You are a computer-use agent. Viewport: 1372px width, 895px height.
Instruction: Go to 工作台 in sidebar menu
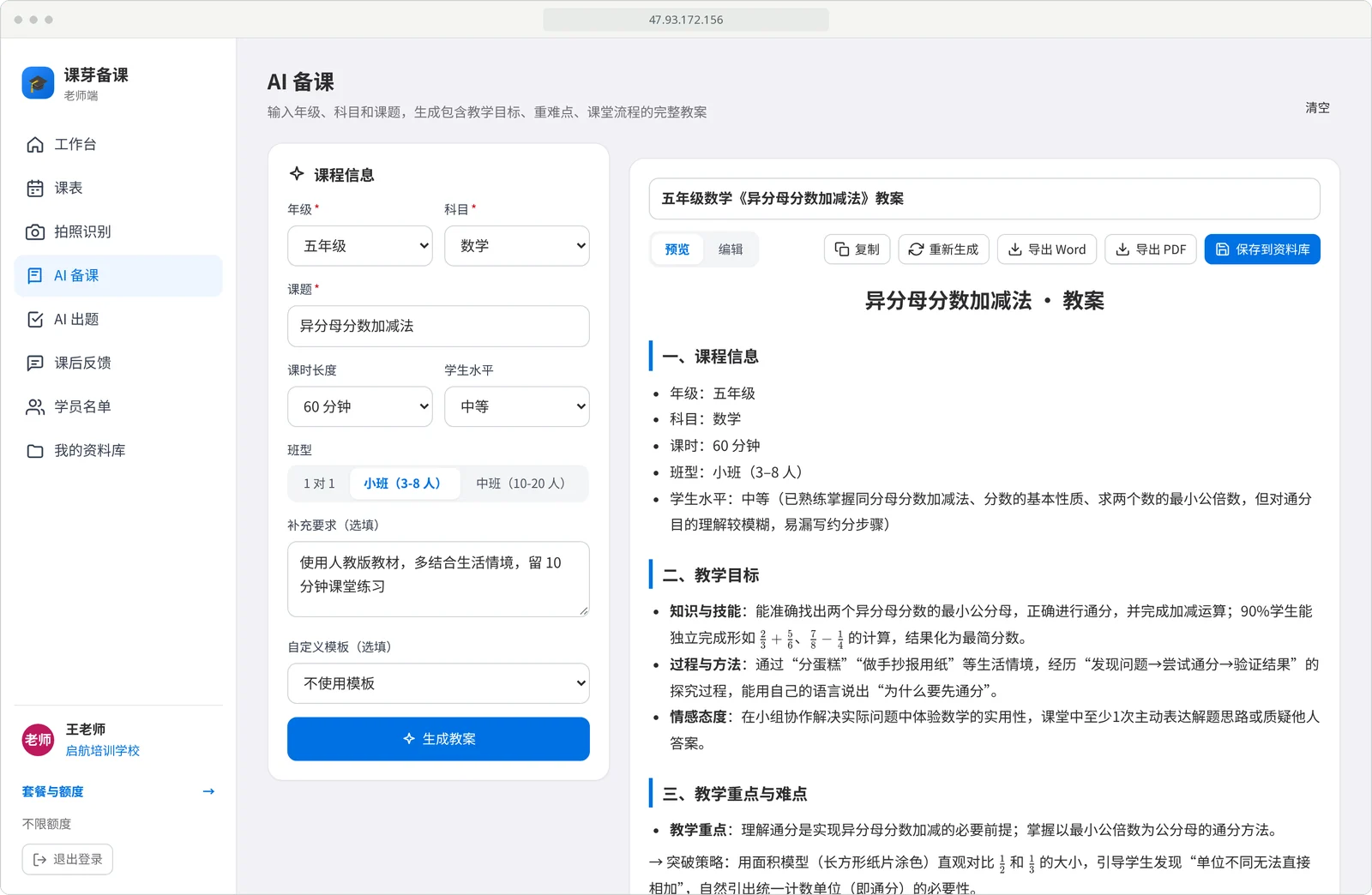(x=118, y=145)
